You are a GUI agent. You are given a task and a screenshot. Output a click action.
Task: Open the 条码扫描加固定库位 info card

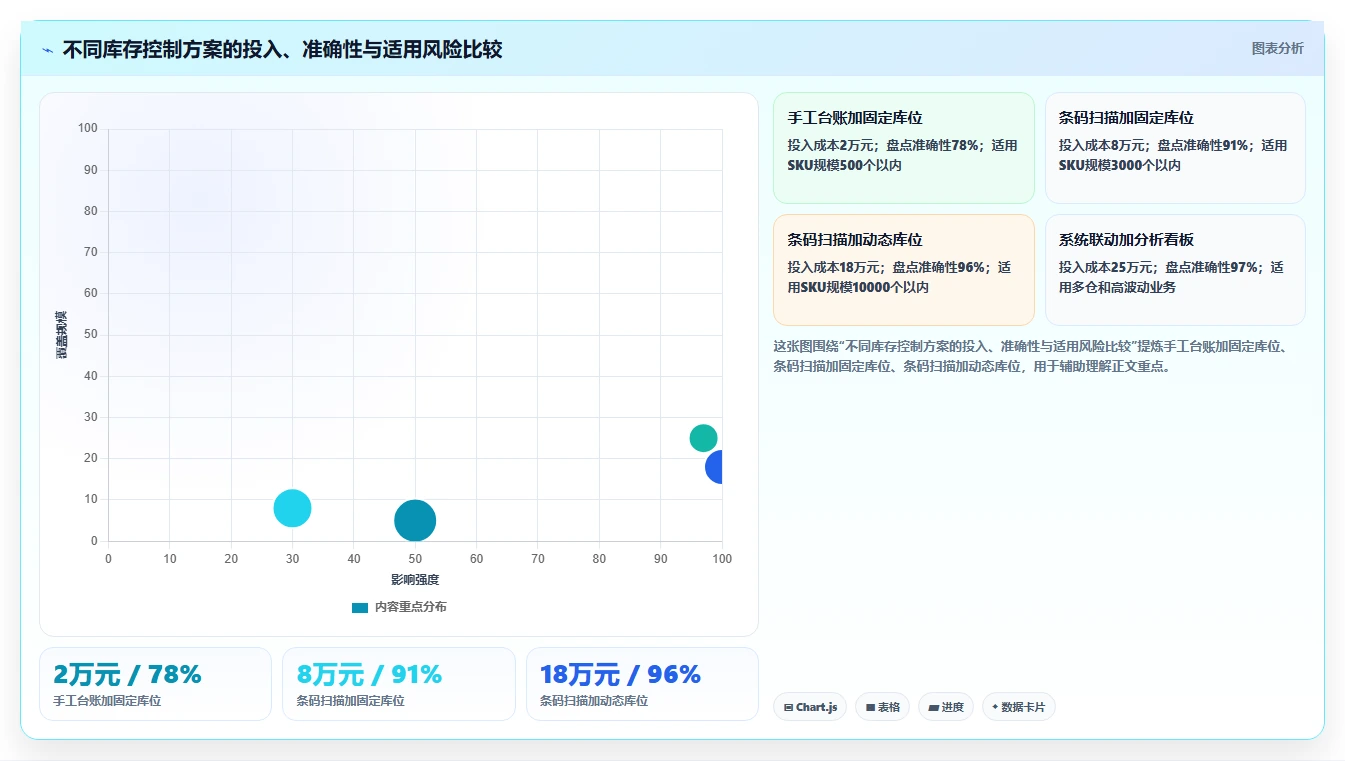pyautogui.click(x=1175, y=148)
